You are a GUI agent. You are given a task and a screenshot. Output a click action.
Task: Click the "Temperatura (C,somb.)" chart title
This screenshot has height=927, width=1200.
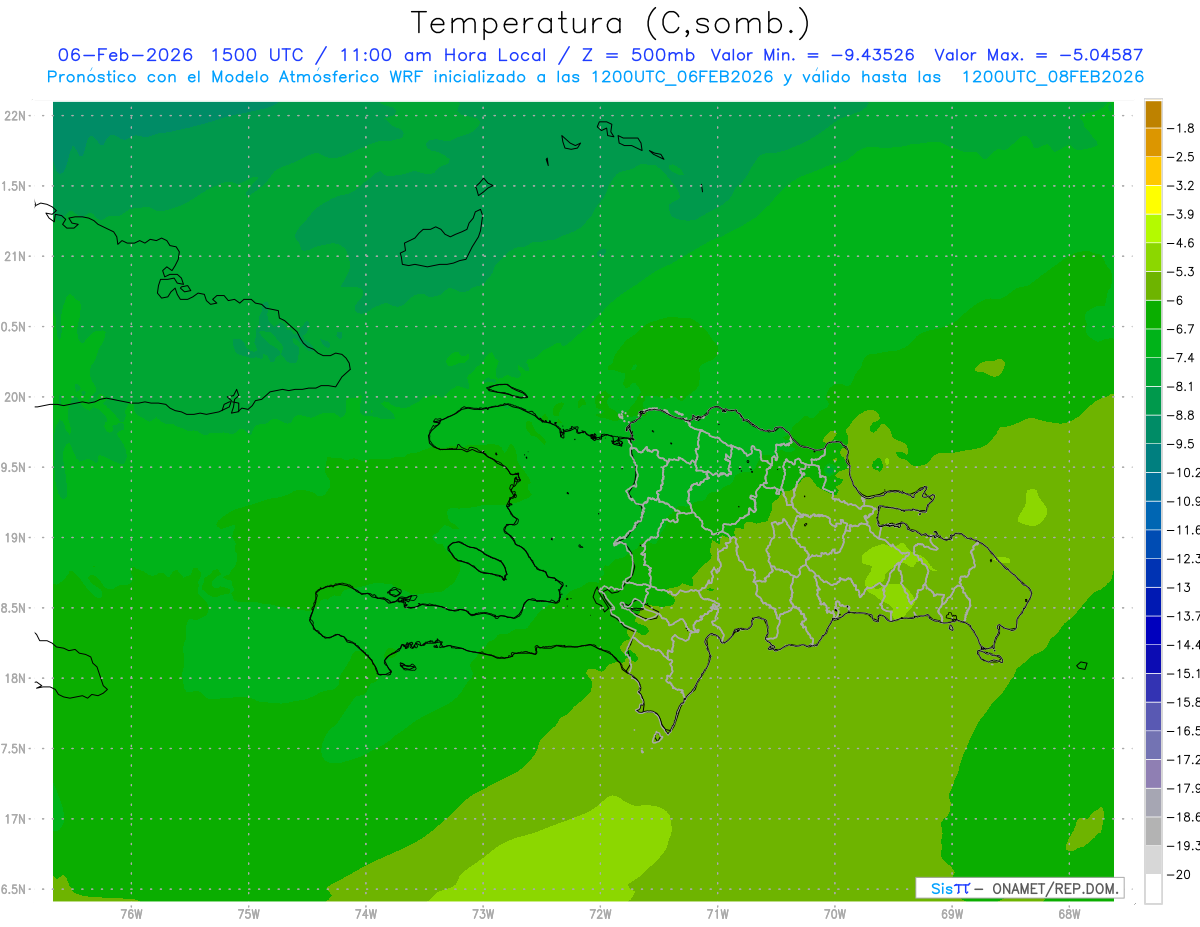pos(610,23)
